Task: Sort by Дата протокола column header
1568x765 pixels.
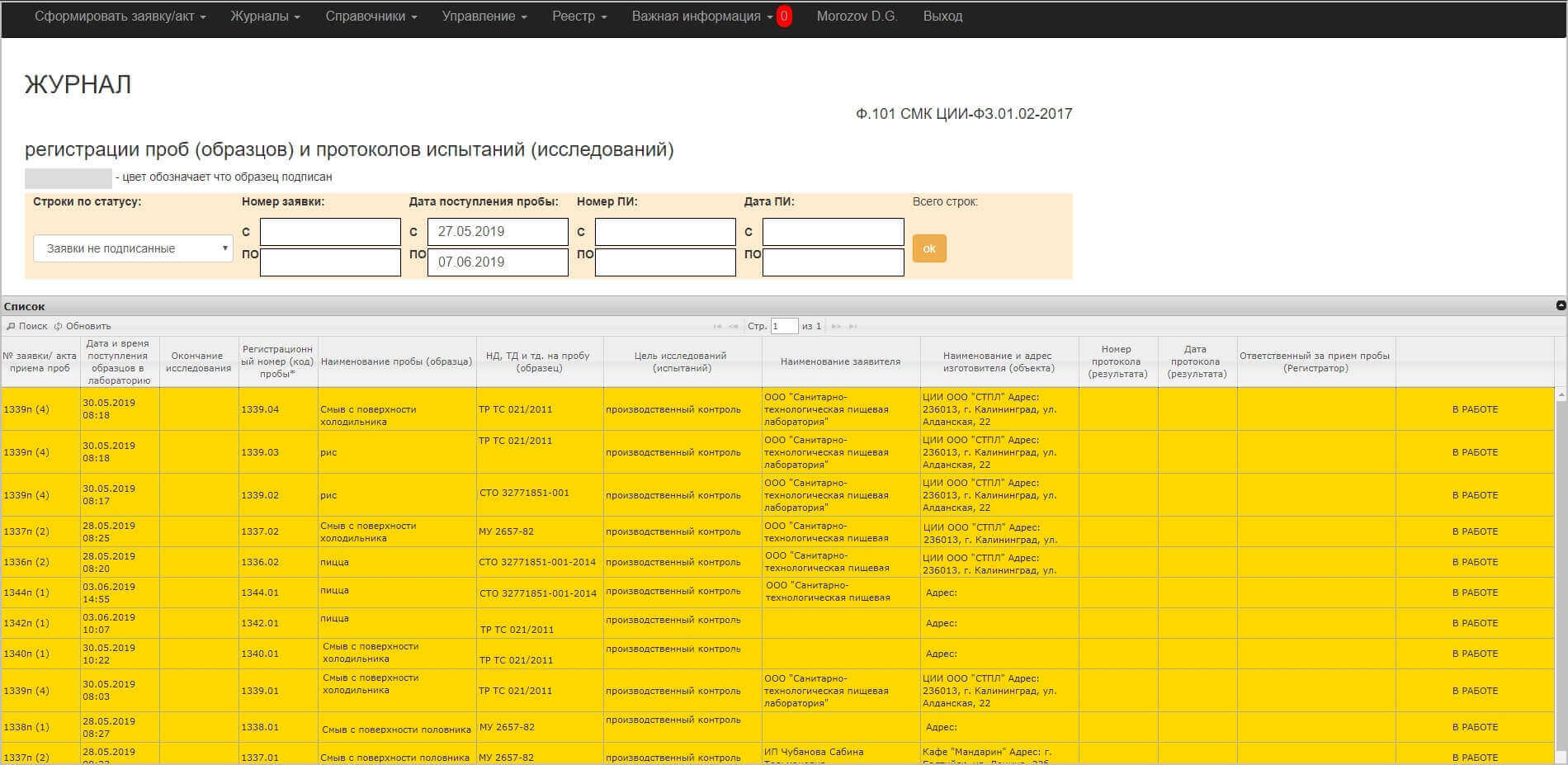Action: tap(1197, 361)
